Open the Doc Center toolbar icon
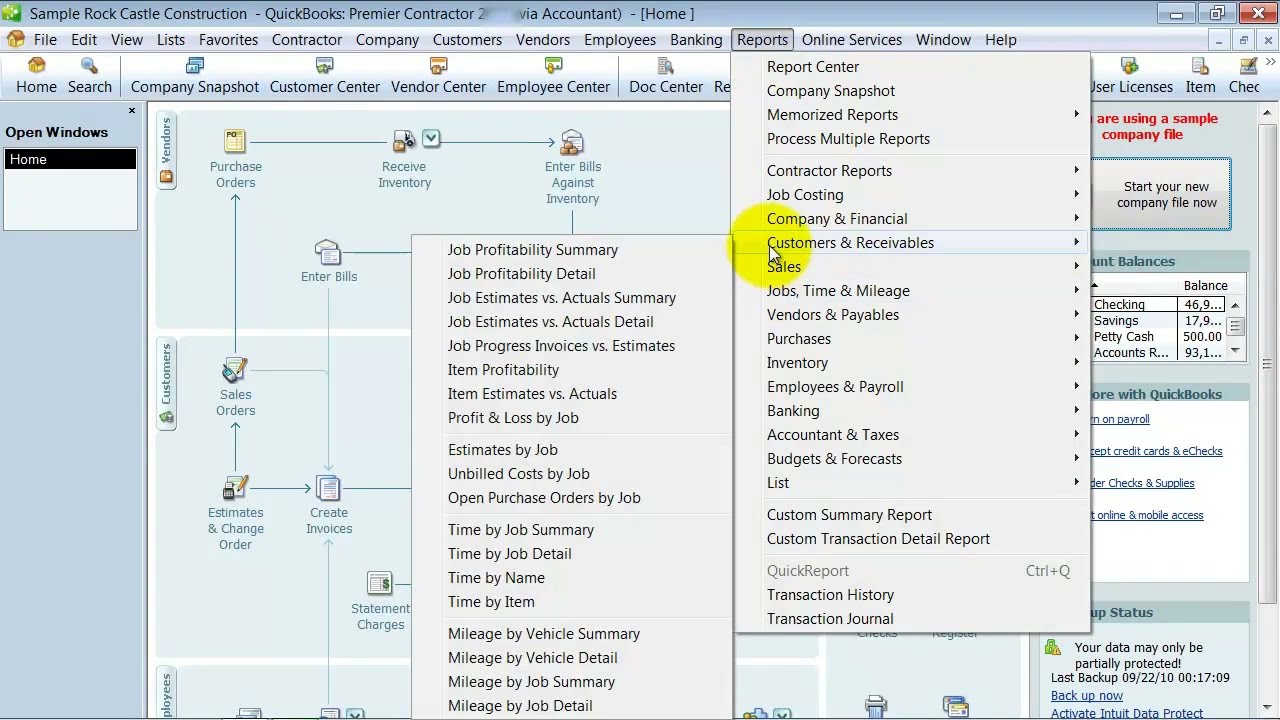The height and width of the screenshot is (720, 1280). (x=666, y=76)
